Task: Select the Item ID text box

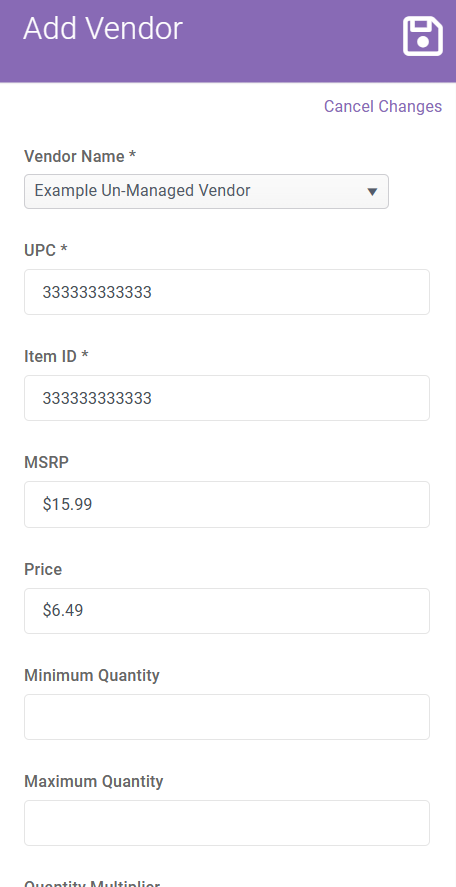Action: (227, 398)
